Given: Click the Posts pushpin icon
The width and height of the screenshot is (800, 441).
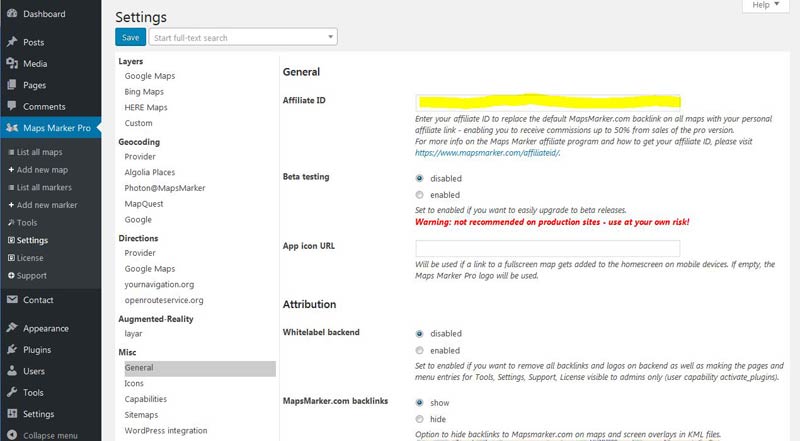Looking at the screenshot, I should click(x=12, y=42).
